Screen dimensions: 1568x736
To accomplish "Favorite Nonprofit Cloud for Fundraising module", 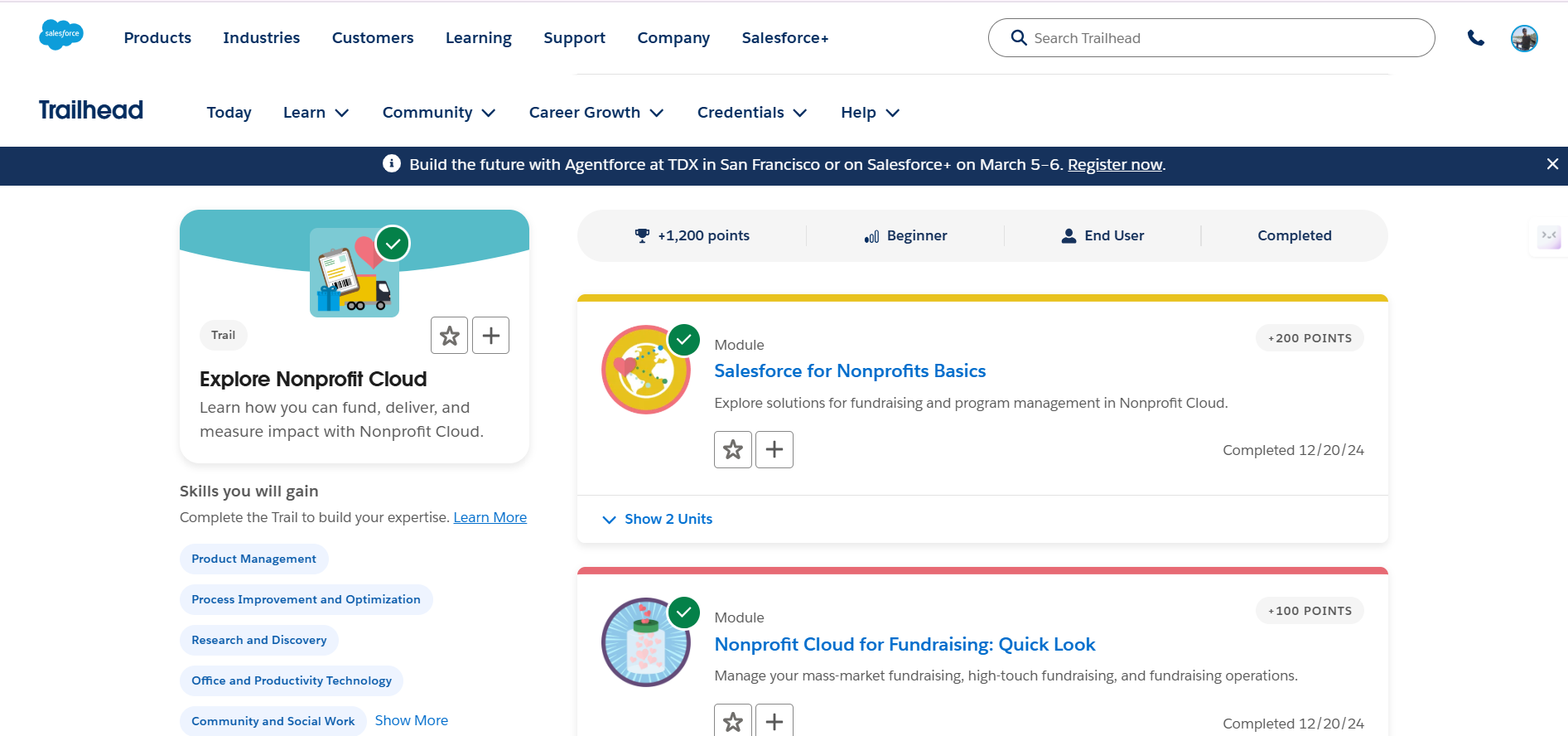I will click(x=733, y=721).
